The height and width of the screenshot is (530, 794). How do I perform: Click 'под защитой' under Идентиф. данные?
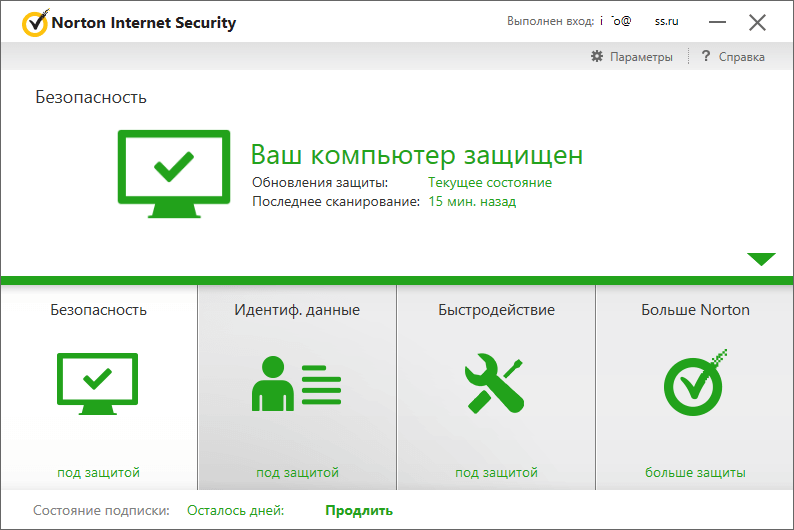coord(297,472)
